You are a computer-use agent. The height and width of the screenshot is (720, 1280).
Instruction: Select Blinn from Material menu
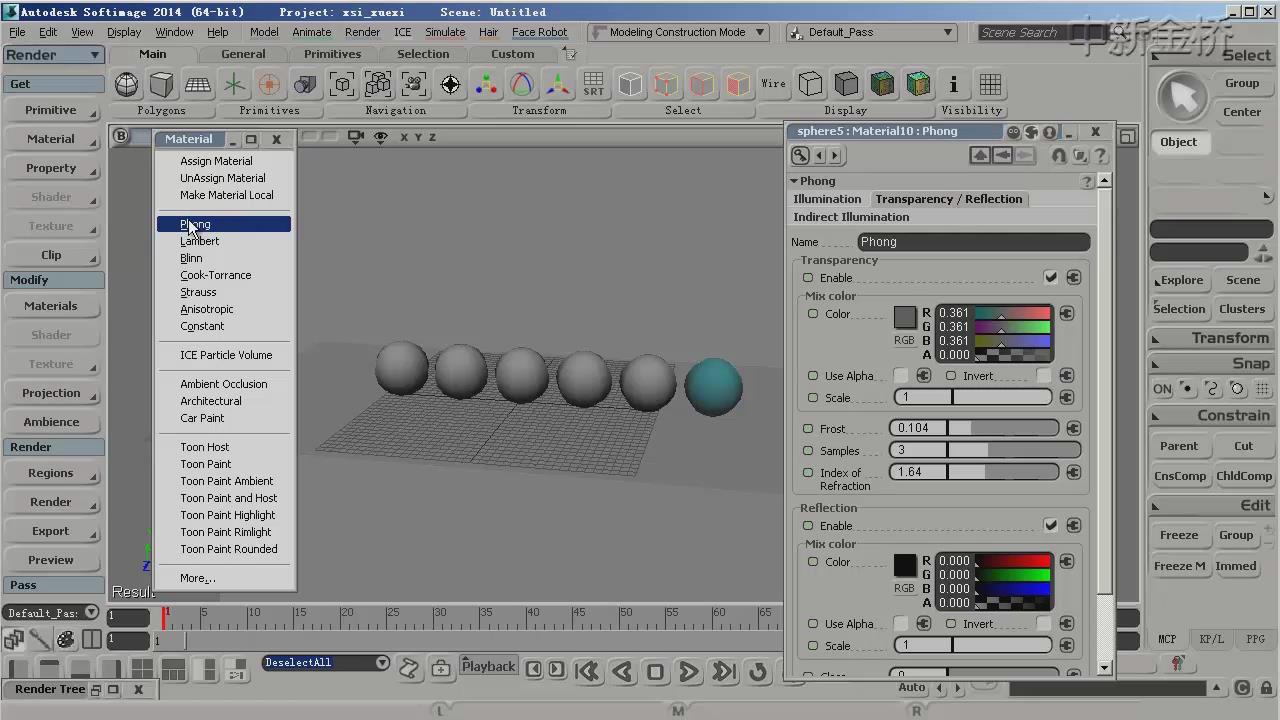point(191,258)
